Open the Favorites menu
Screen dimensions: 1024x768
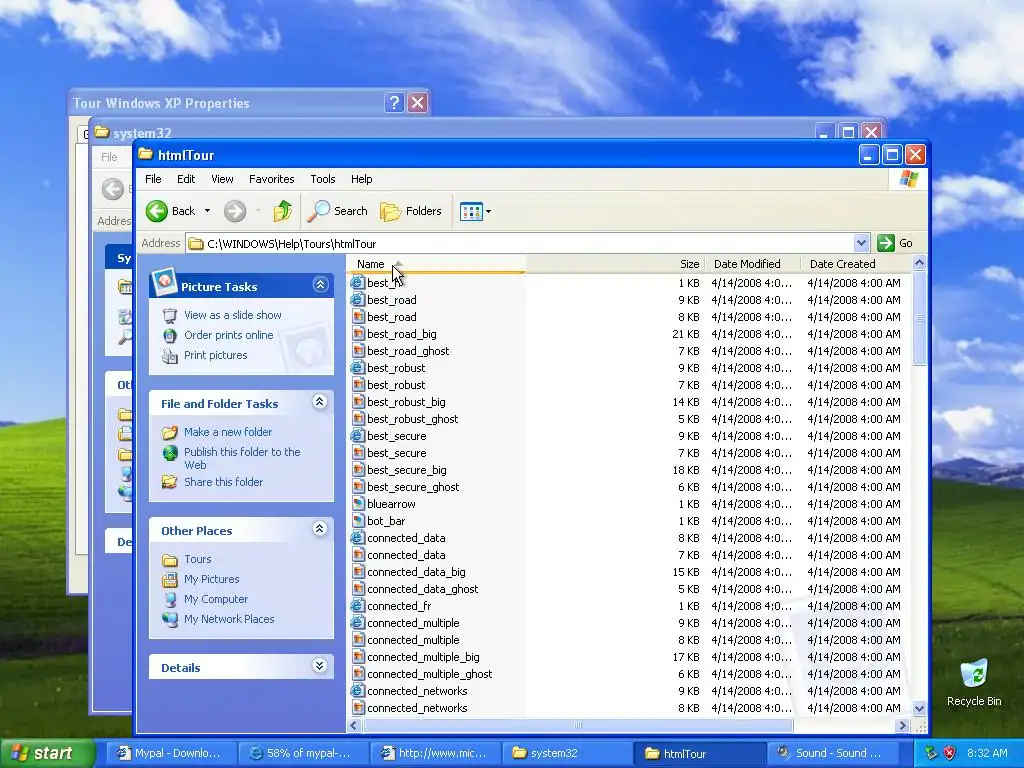(272, 179)
